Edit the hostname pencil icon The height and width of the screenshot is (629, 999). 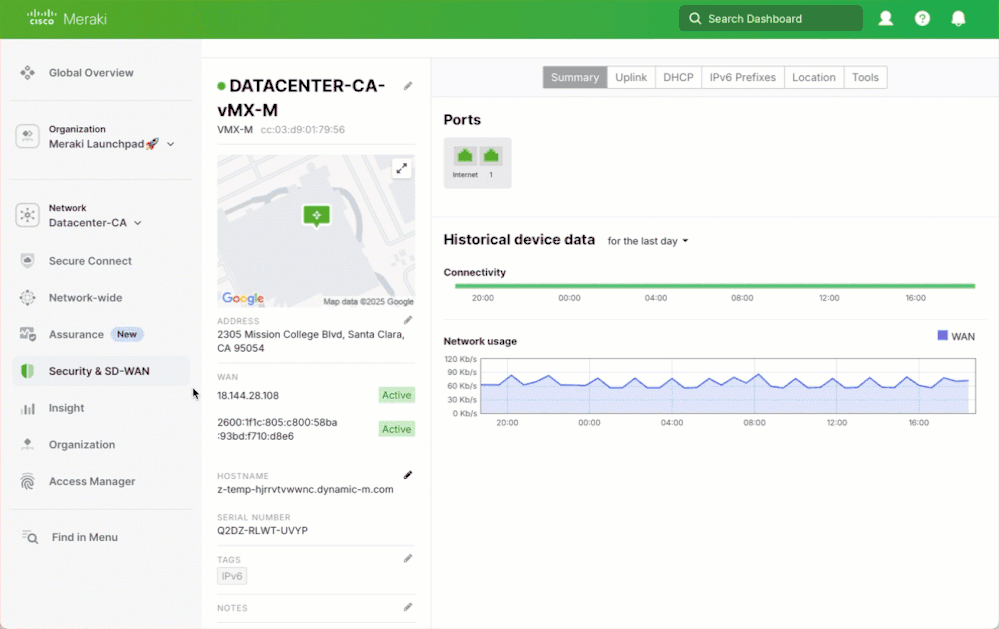point(408,475)
